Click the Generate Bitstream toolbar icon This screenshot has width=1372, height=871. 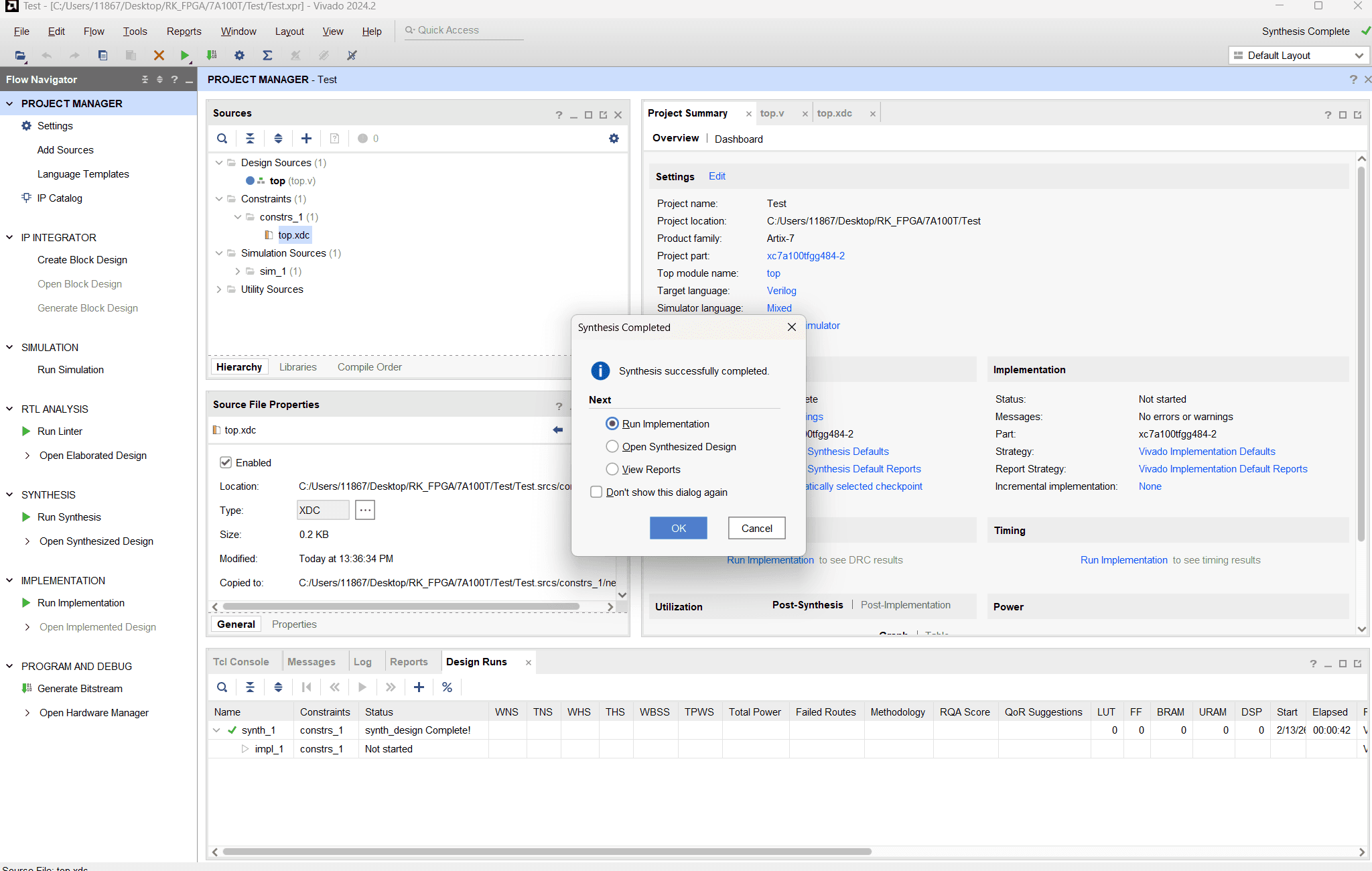(x=212, y=56)
